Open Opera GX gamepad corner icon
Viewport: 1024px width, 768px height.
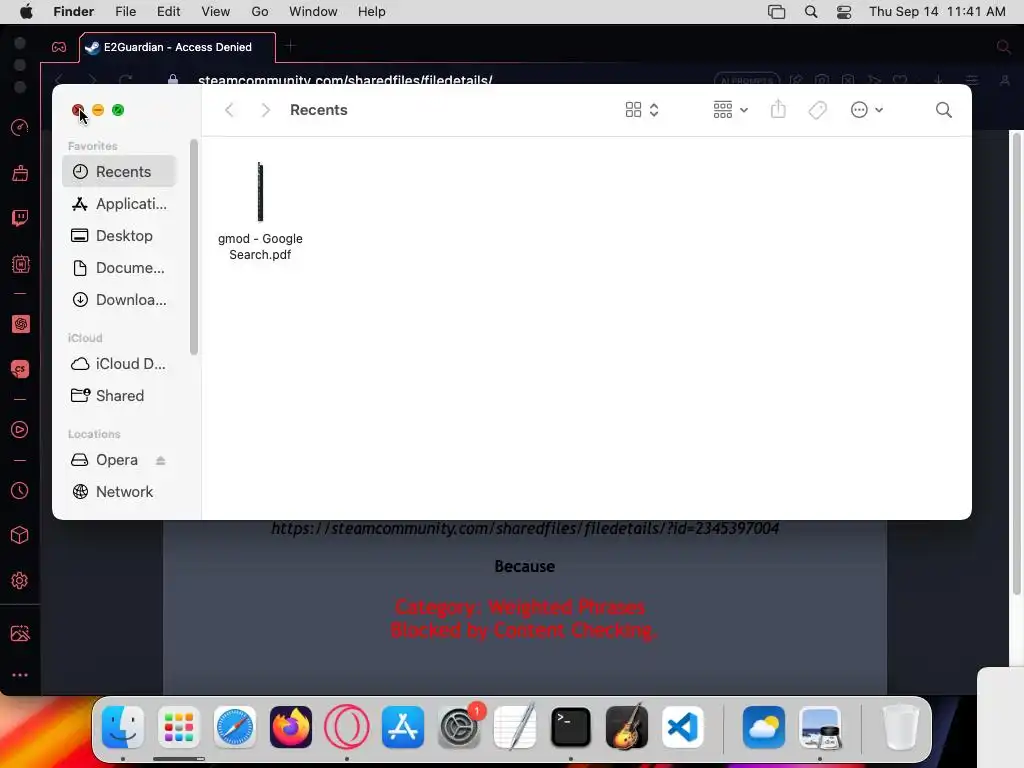(59, 47)
